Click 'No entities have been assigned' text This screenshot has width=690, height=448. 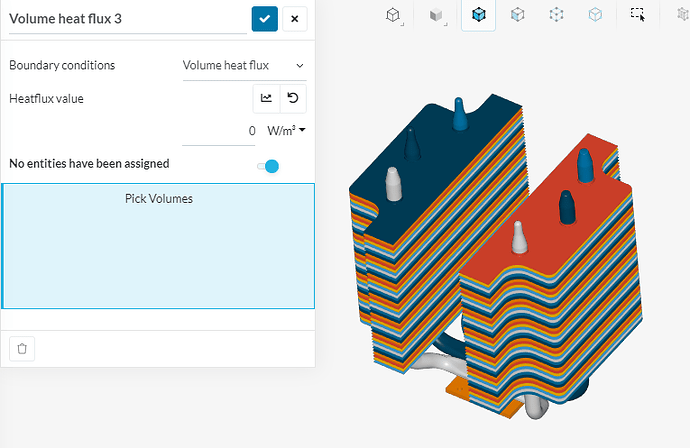(89, 164)
